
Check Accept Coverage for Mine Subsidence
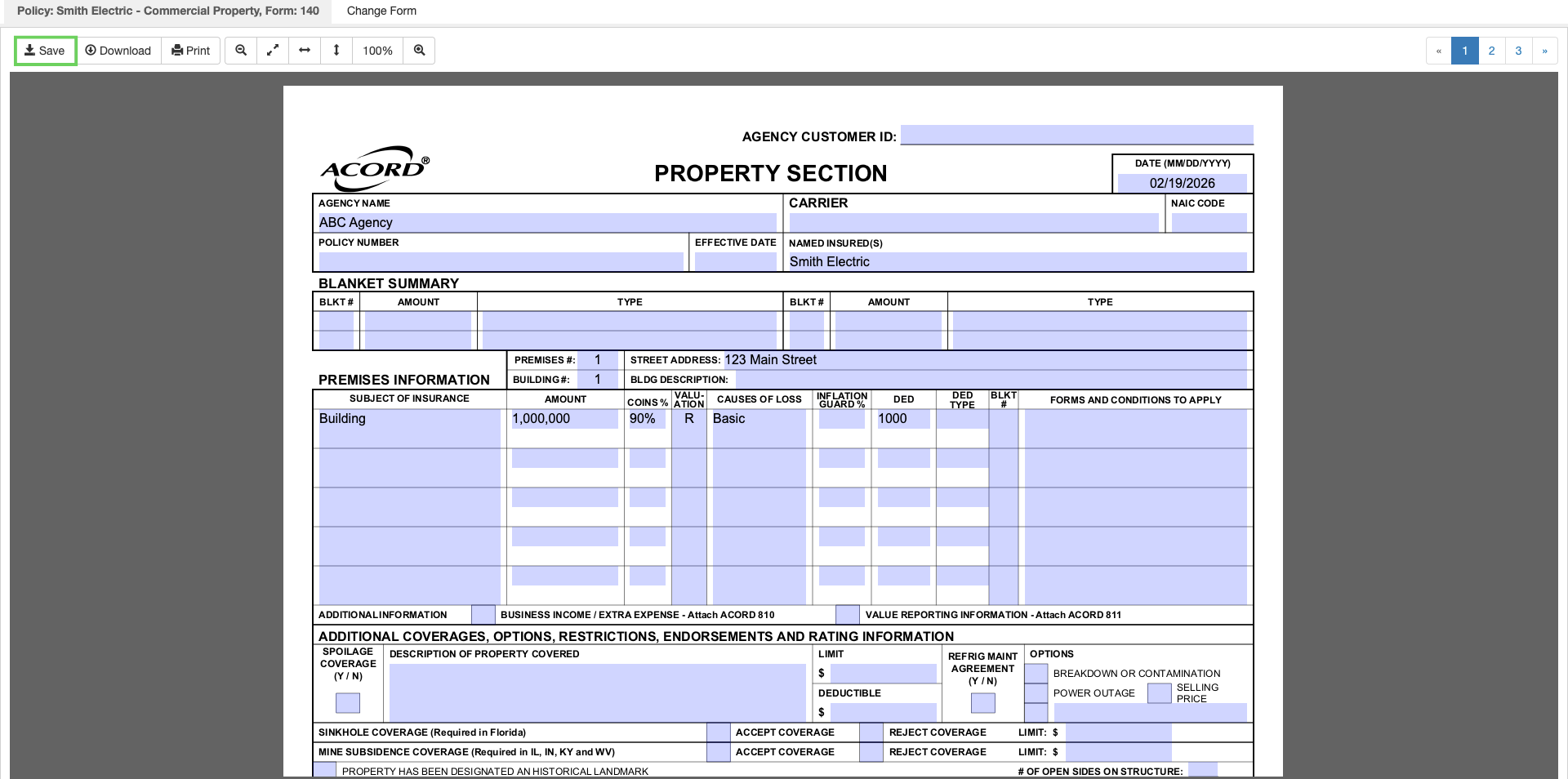(x=719, y=751)
